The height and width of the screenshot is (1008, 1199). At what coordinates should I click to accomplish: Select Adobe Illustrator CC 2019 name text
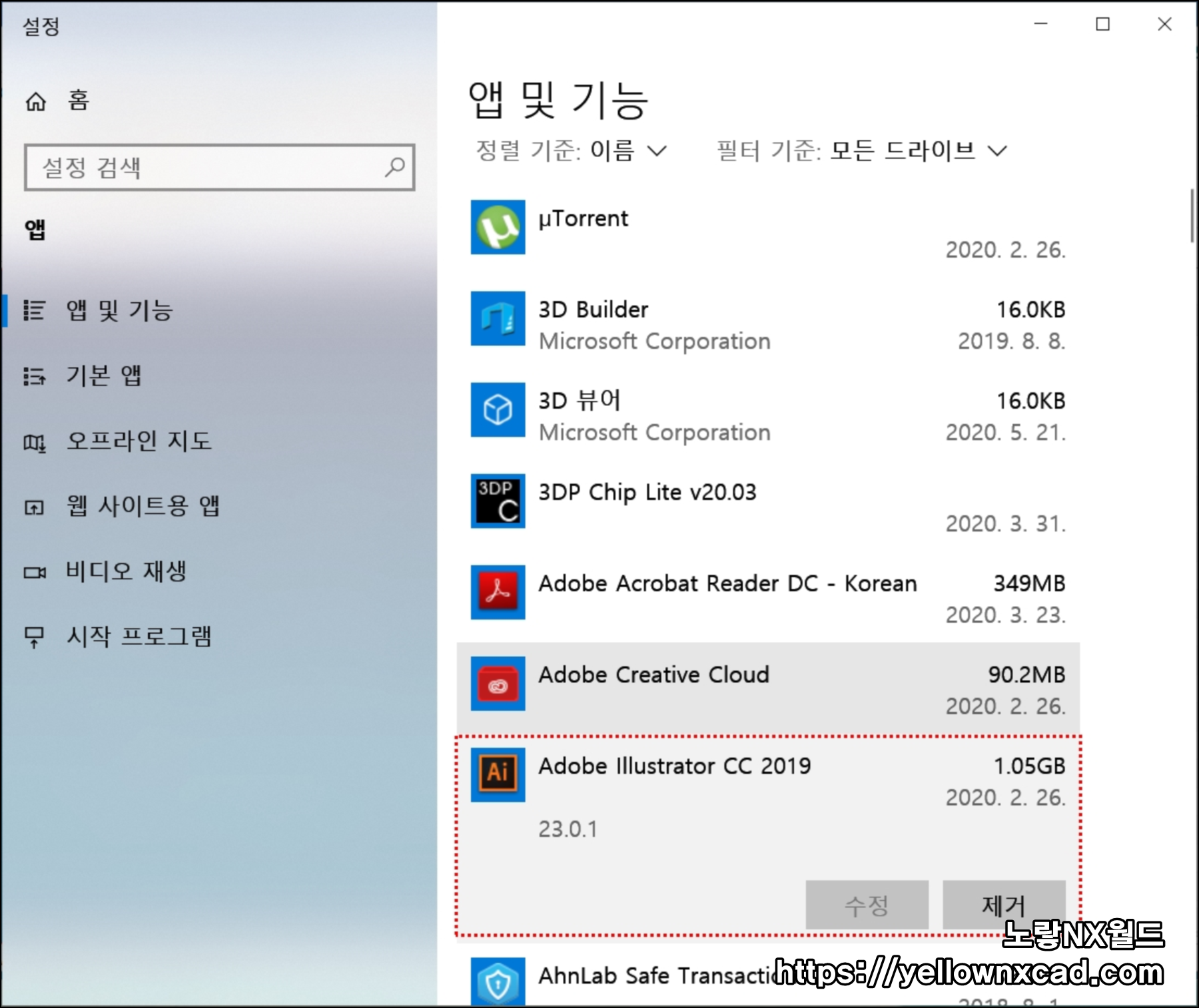[674, 766]
